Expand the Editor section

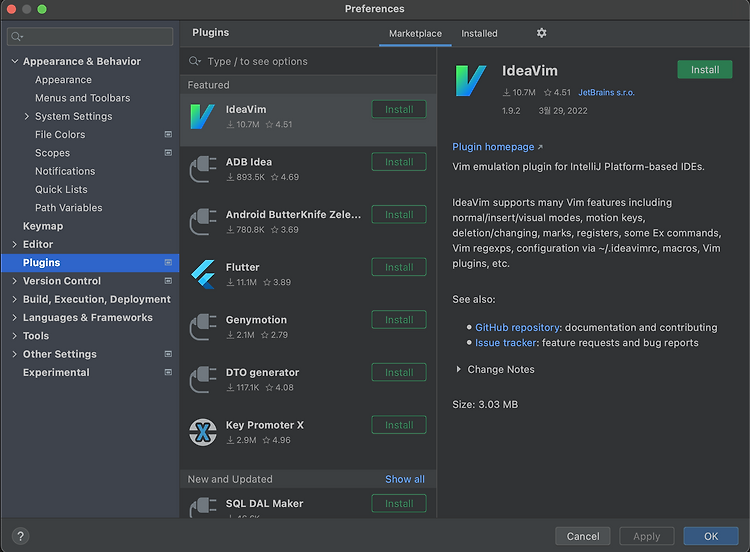click(15, 244)
